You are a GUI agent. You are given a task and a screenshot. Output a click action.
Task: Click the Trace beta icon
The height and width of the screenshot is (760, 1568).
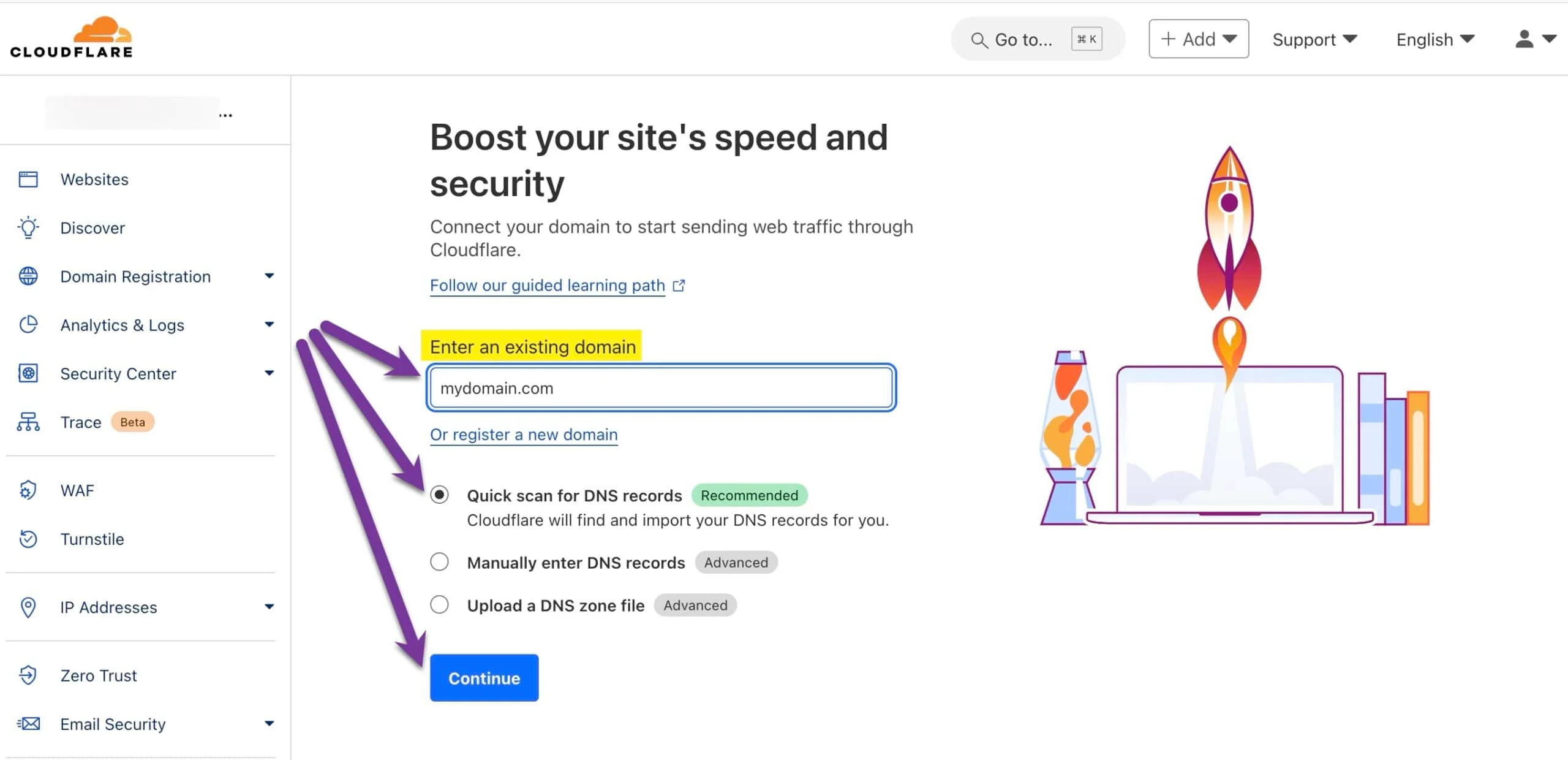pos(28,422)
